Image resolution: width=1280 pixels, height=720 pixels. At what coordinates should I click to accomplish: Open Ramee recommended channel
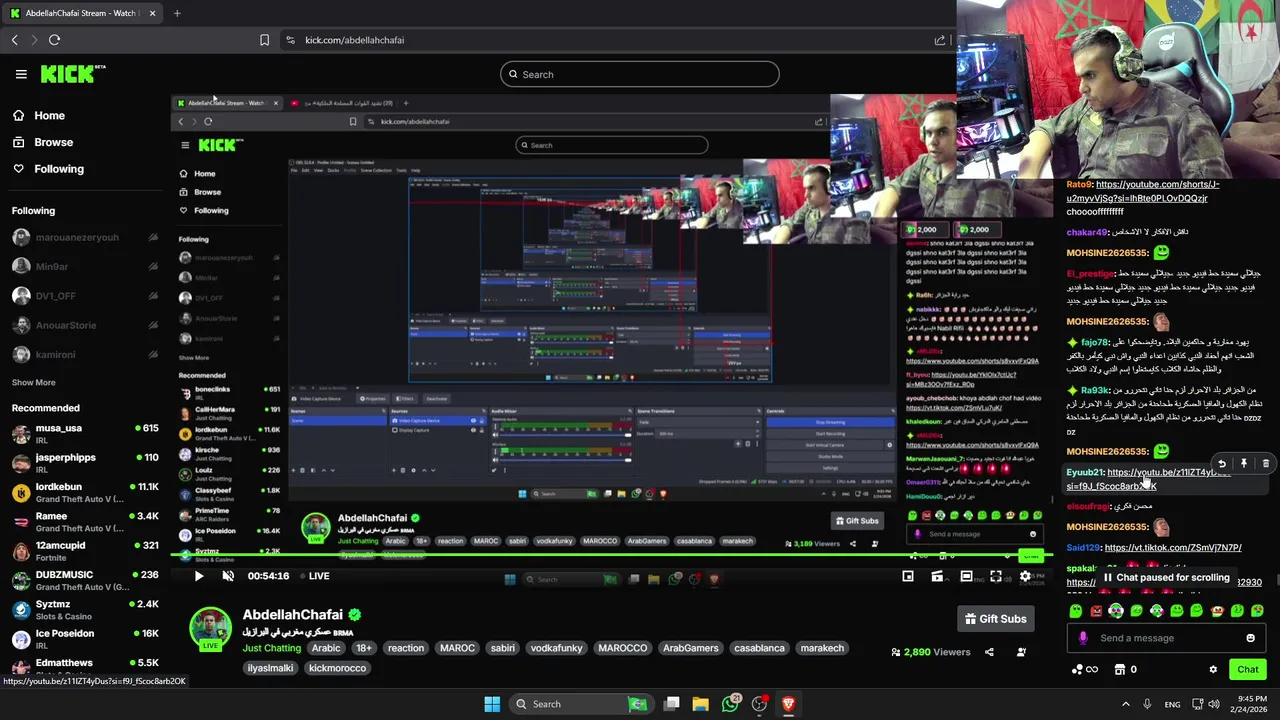tap(85, 522)
